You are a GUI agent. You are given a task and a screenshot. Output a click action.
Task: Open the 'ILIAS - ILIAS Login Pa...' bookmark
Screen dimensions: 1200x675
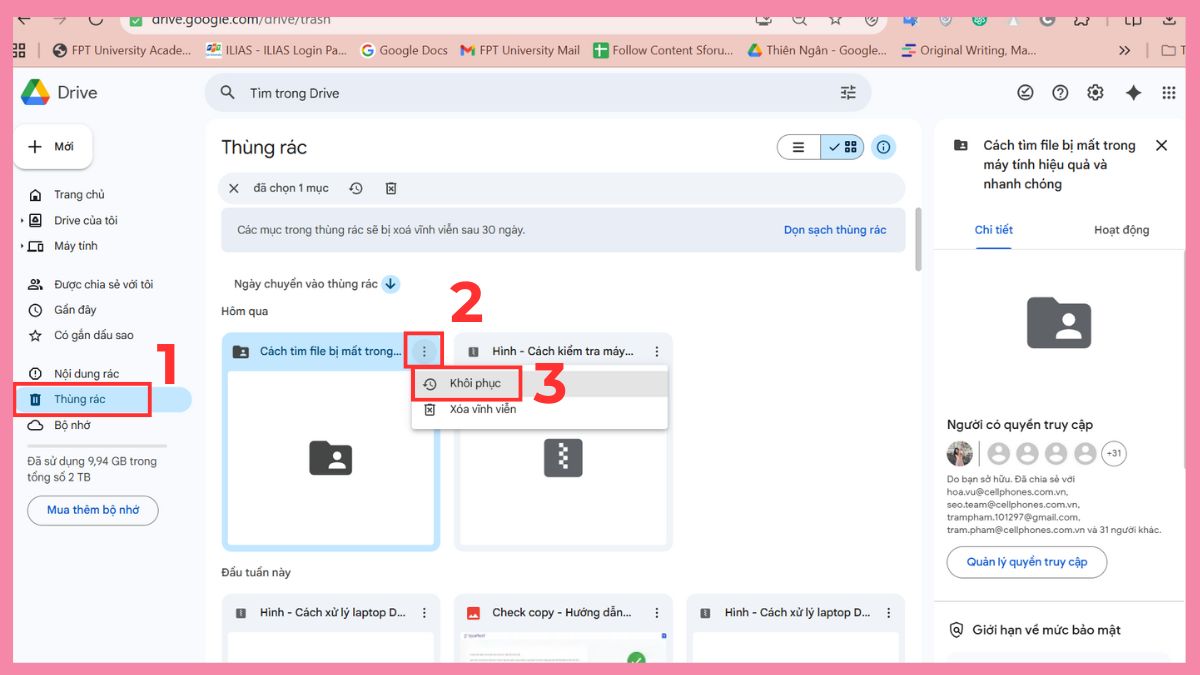click(276, 50)
